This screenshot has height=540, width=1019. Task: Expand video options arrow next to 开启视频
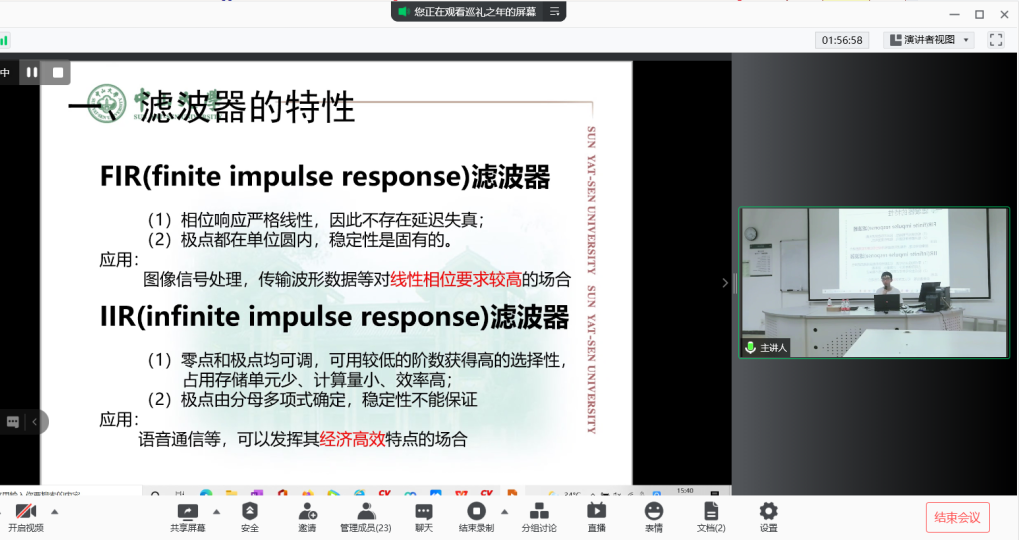[x=54, y=511]
